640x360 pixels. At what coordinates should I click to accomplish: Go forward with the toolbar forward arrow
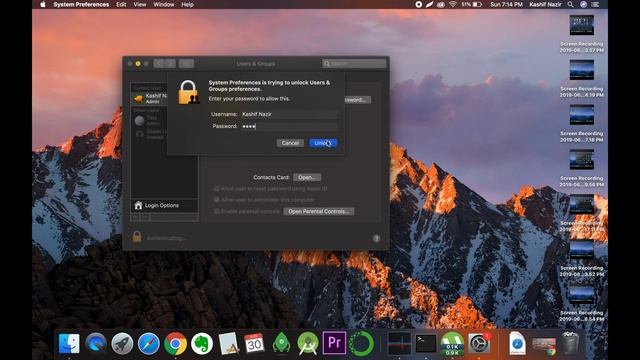click(170, 64)
